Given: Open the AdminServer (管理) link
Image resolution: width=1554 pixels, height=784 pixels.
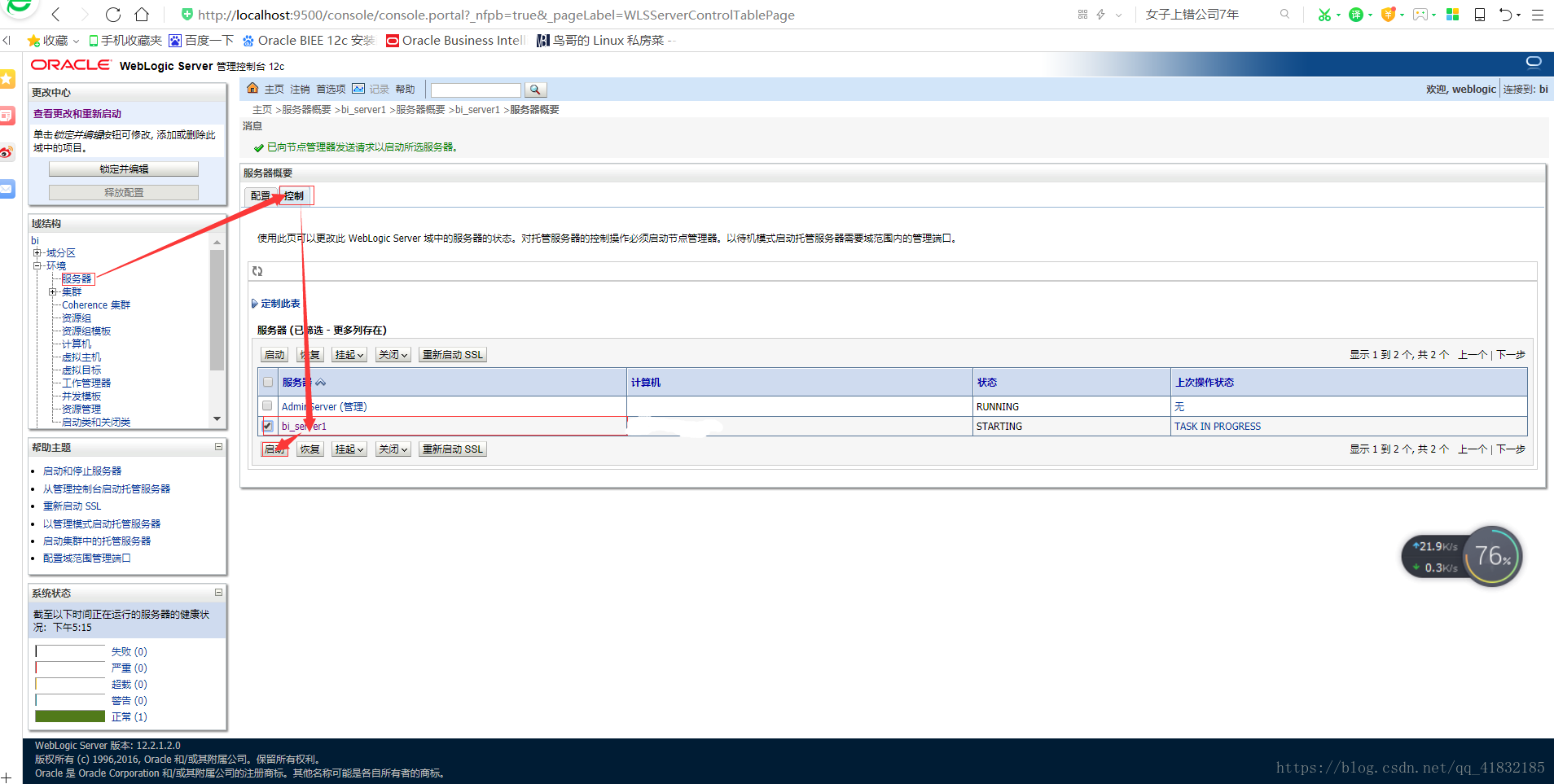Looking at the screenshot, I should point(324,406).
